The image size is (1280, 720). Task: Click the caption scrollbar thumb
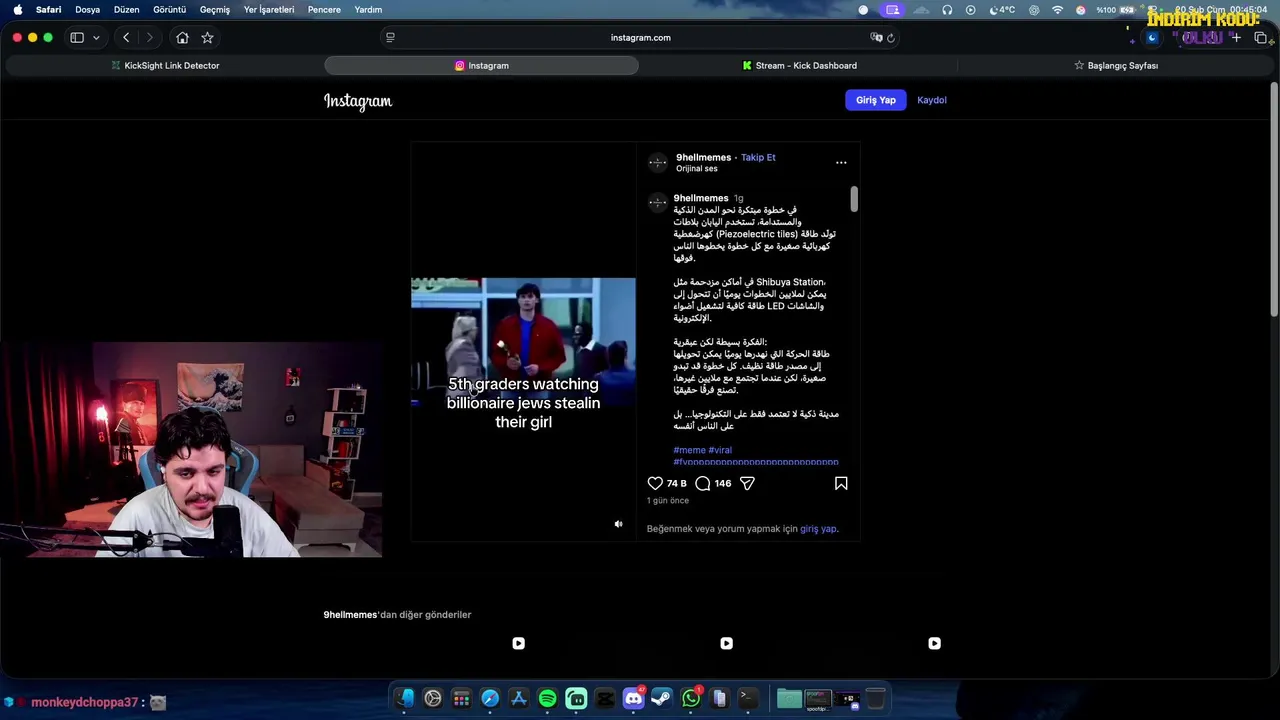854,199
